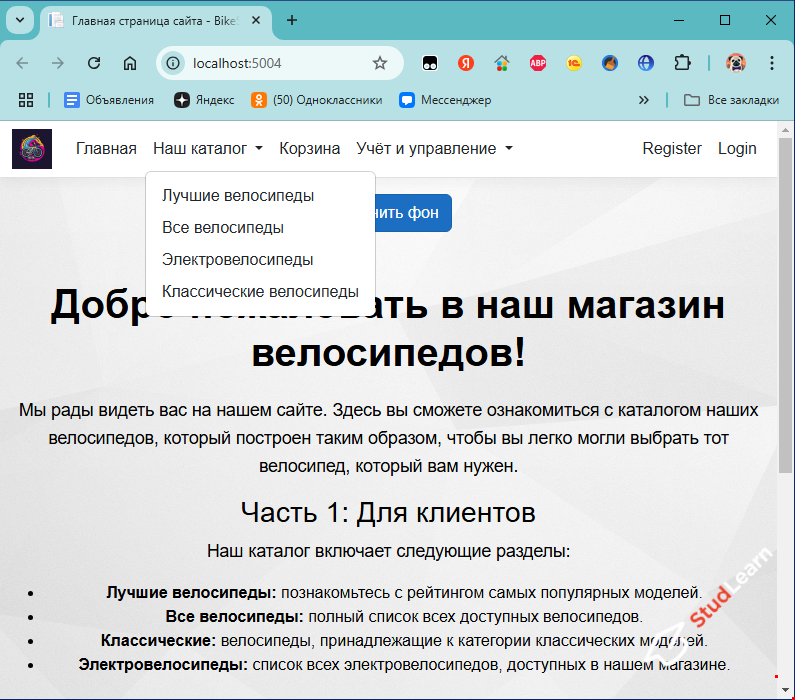Open the tab search dropdown arrow
795x700 pixels.
click(x=20, y=20)
